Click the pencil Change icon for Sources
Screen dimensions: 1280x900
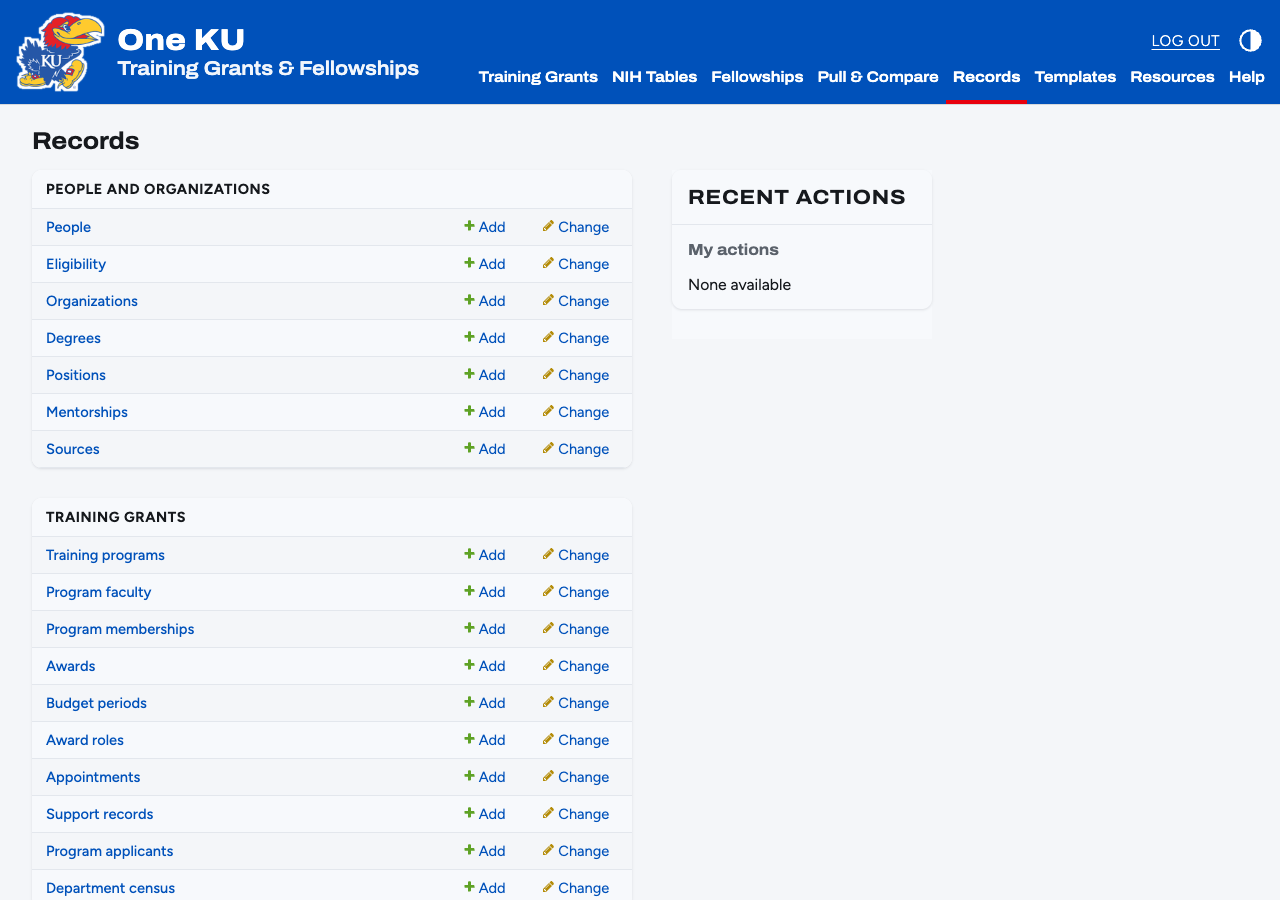pyautogui.click(x=548, y=448)
